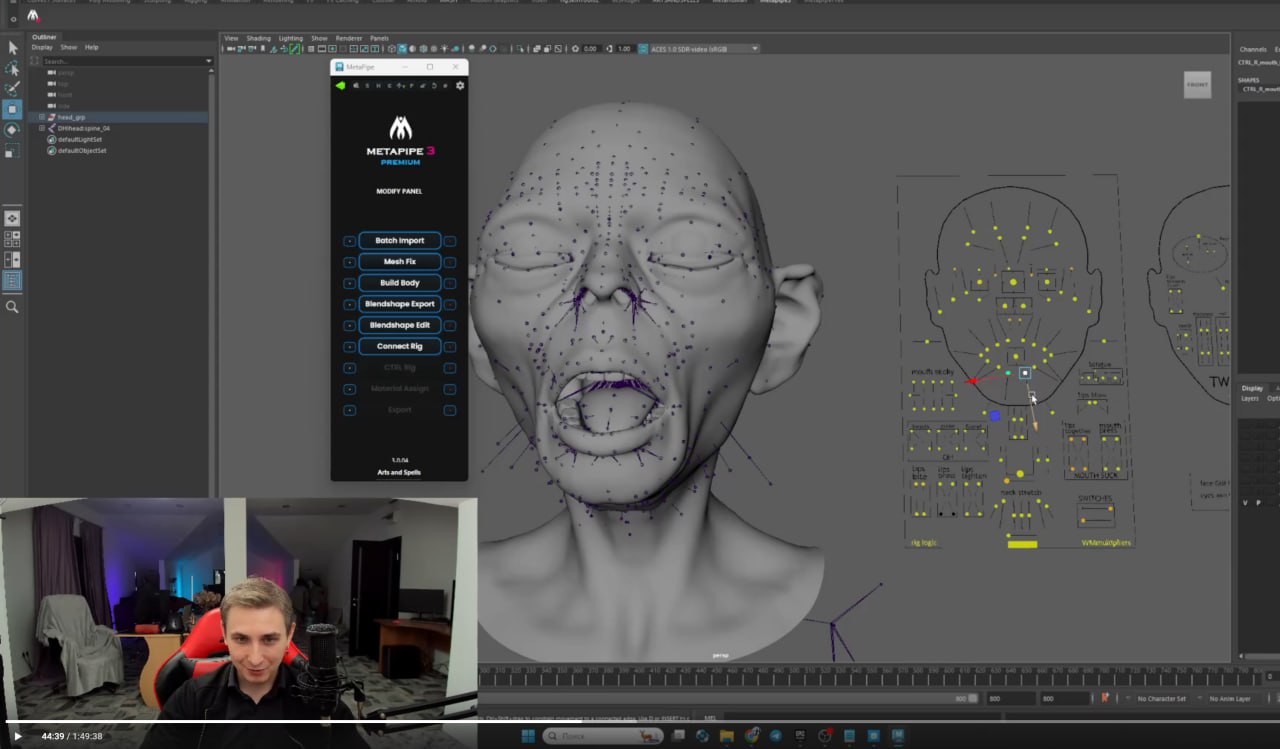The height and width of the screenshot is (749, 1280).
Task: Toggle left checkbox next to Batch Import
Action: [x=349, y=241]
